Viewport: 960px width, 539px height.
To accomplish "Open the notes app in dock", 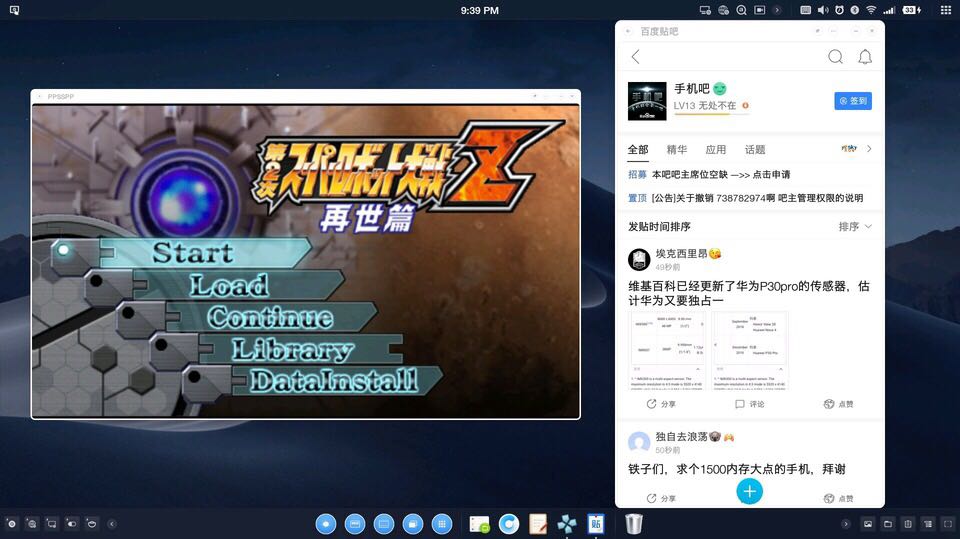I will click(x=538, y=524).
